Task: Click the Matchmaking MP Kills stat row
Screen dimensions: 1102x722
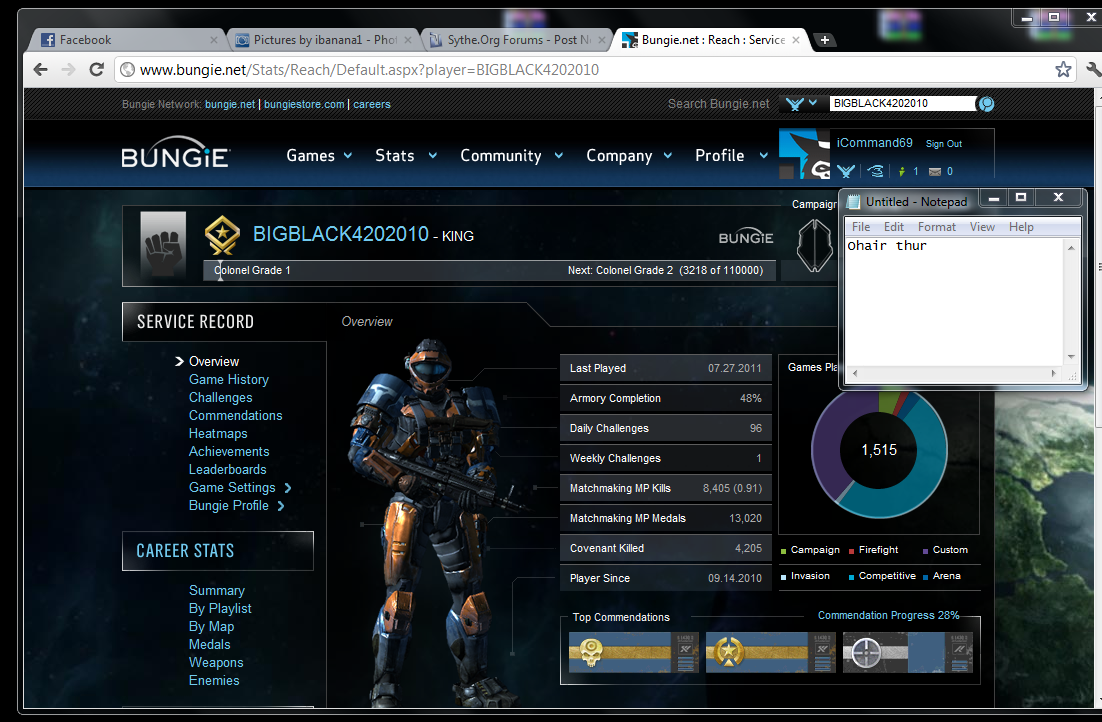Action: tap(666, 488)
